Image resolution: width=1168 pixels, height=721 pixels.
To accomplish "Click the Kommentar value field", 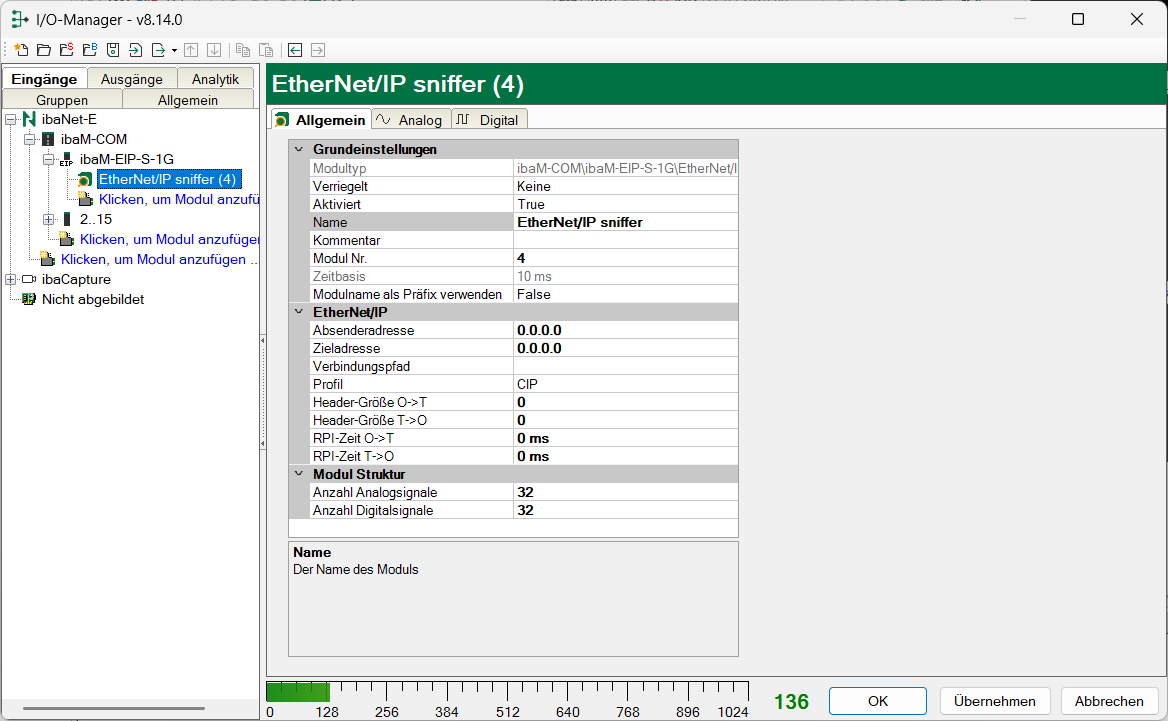I will pyautogui.click(x=626, y=240).
